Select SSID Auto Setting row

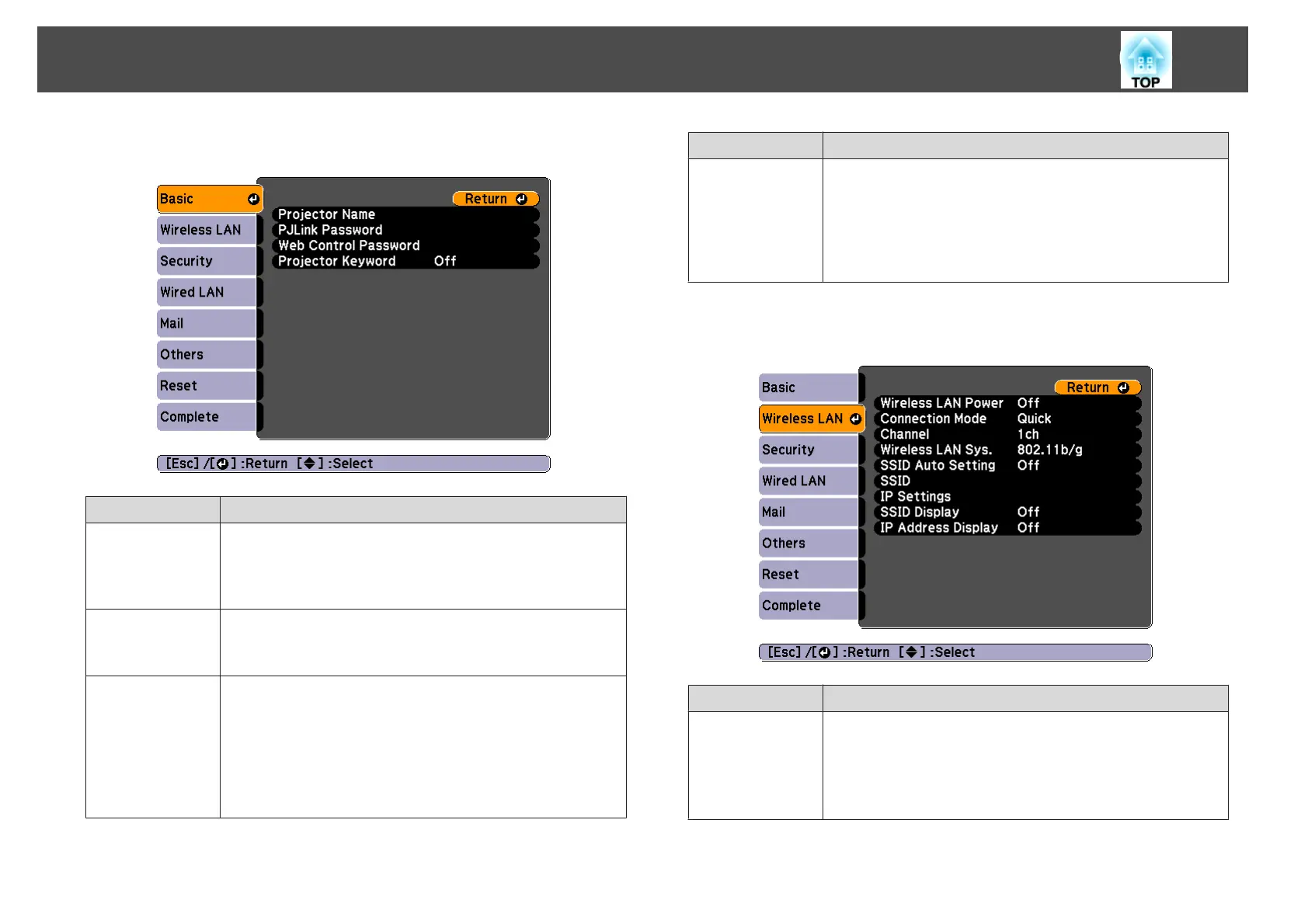[x=1007, y=465]
